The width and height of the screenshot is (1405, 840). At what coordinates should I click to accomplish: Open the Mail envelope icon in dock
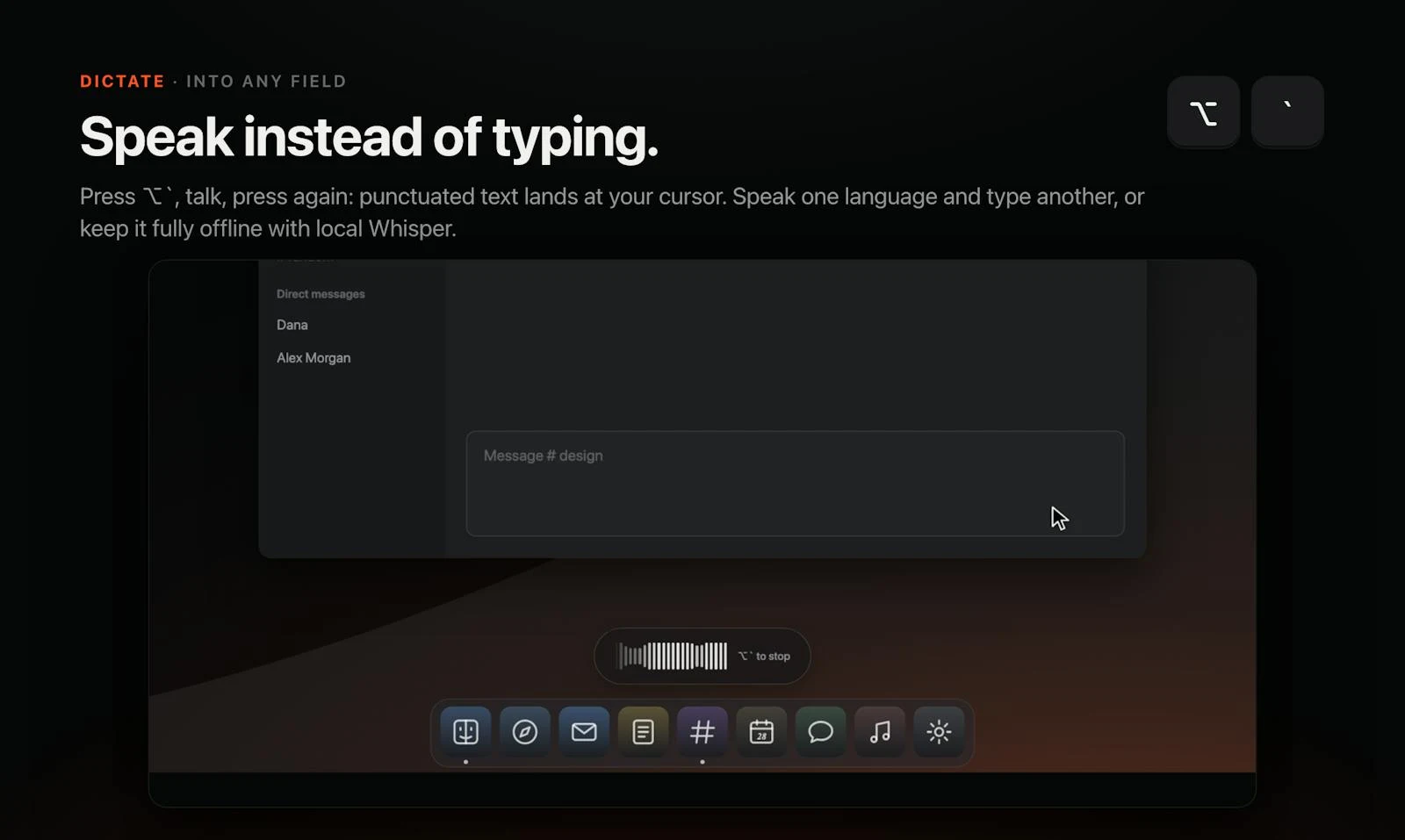[584, 731]
